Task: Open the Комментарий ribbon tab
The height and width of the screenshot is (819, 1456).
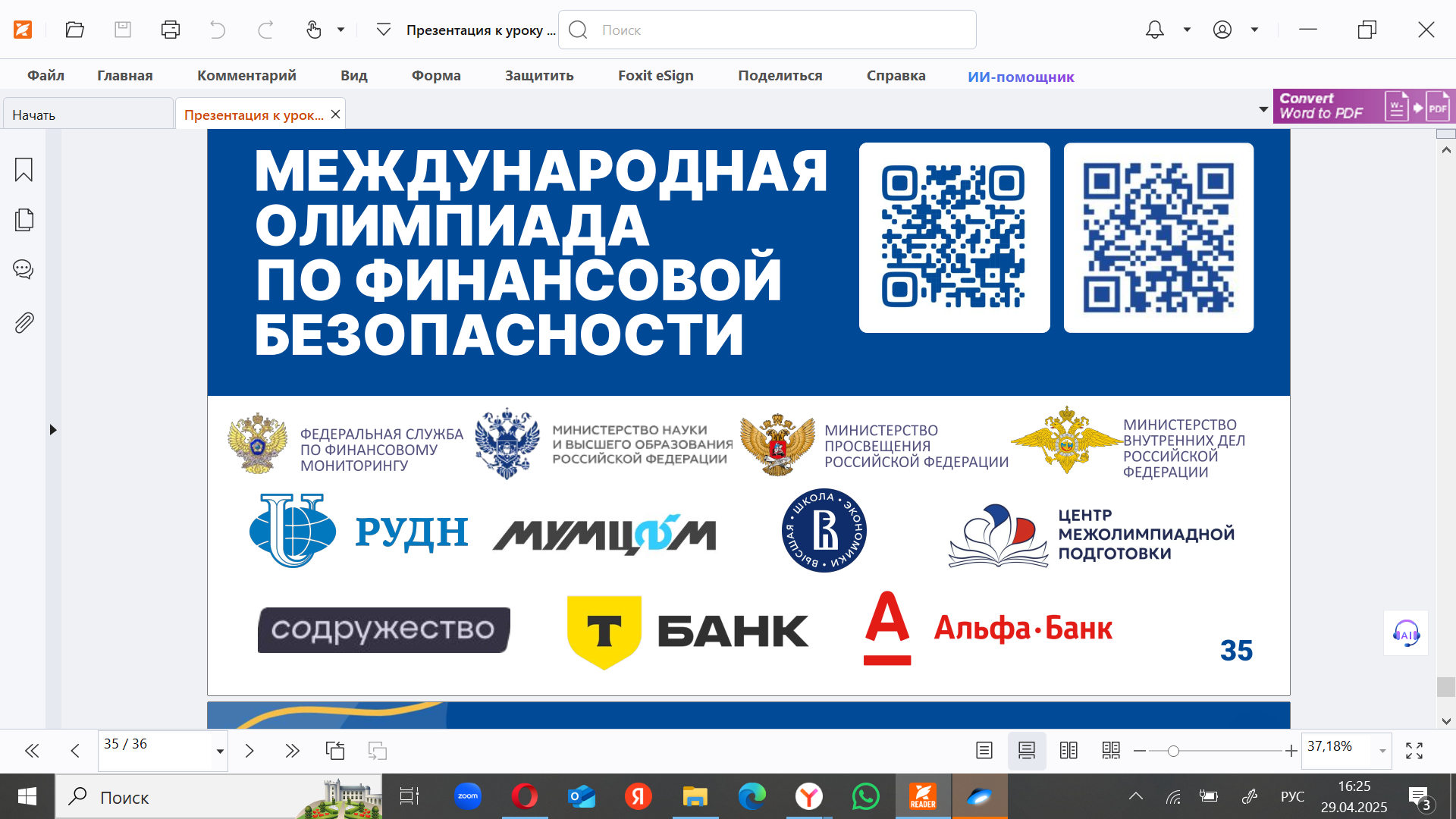Action: pyautogui.click(x=246, y=76)
